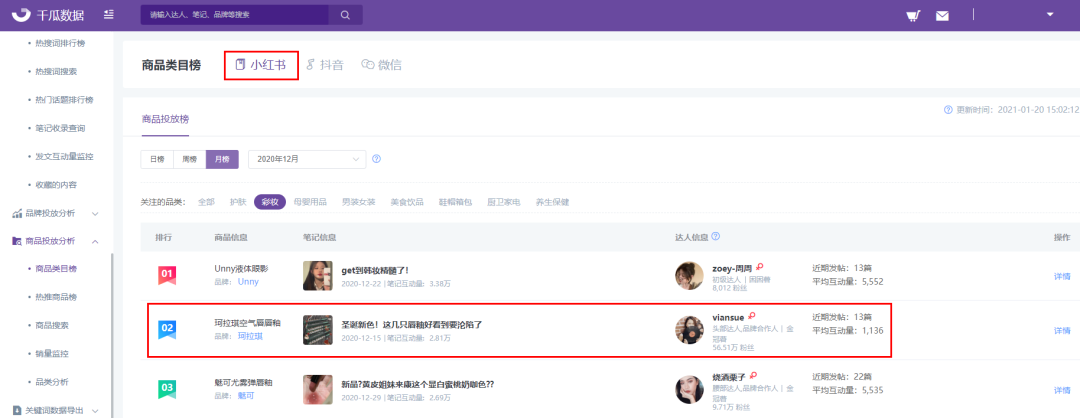
Task: Open sidebar item 商品类目榜
Action: click(56, 269)
